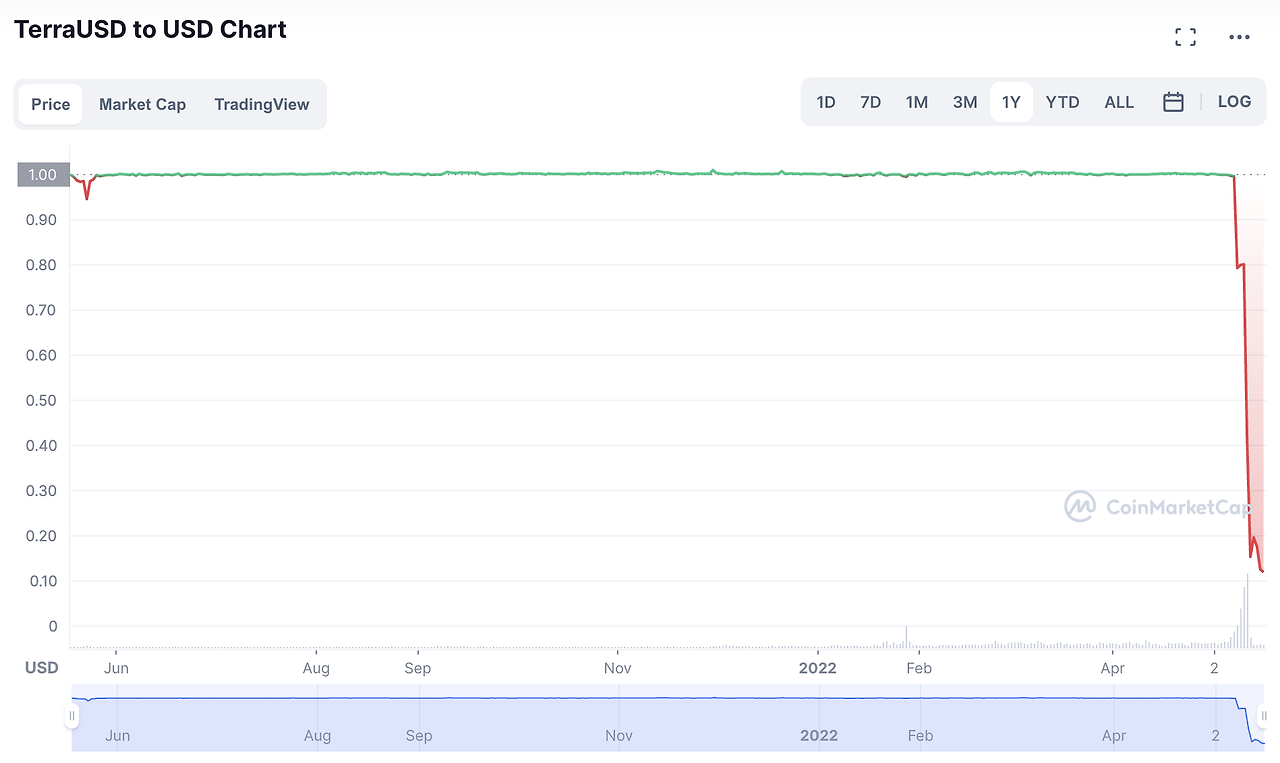Click the USD currency label
Image resolution: width=1280 pixels, height=763 pixels.
coord(42,668)
